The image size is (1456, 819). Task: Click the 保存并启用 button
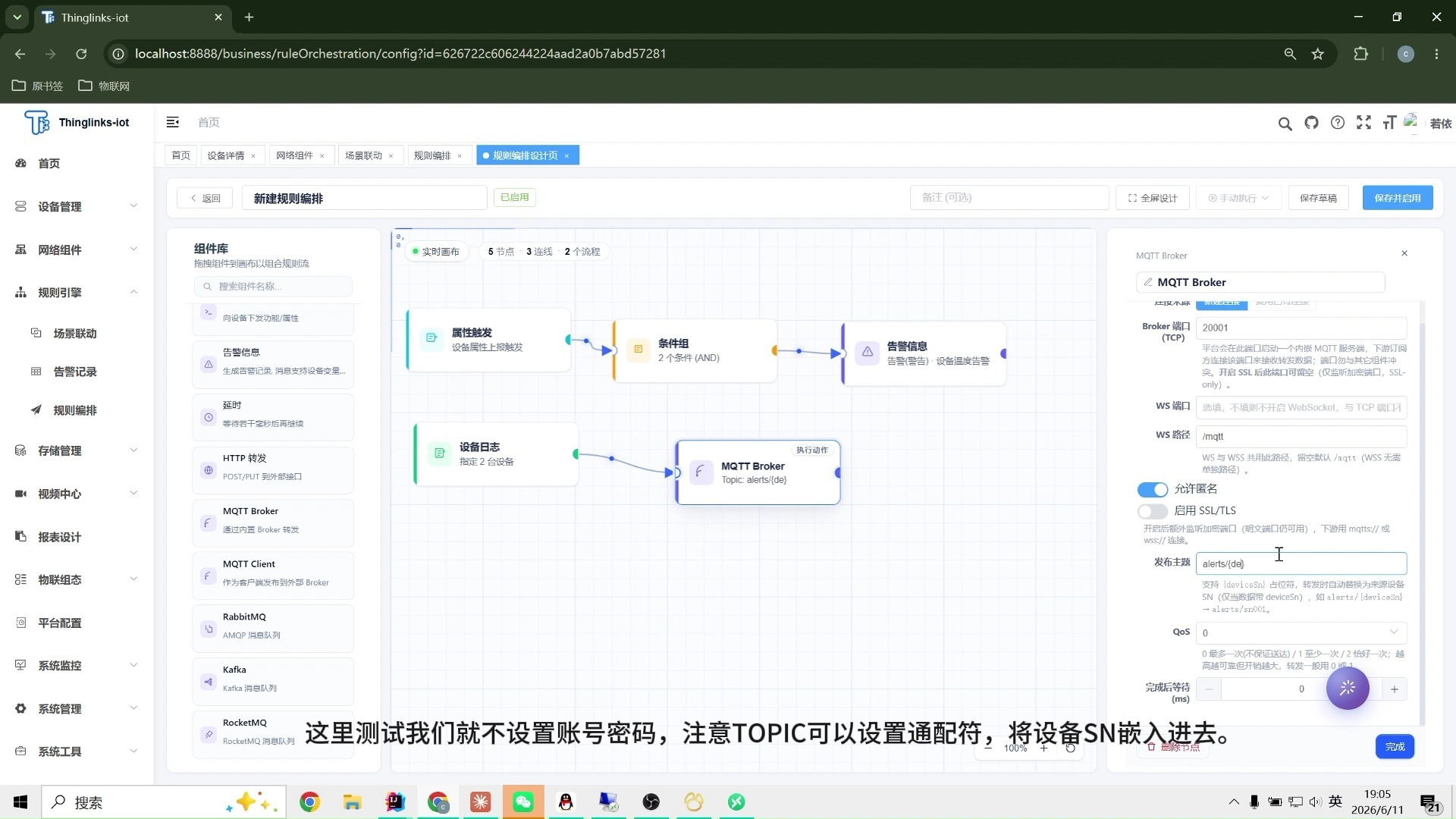coord(1398,198)
